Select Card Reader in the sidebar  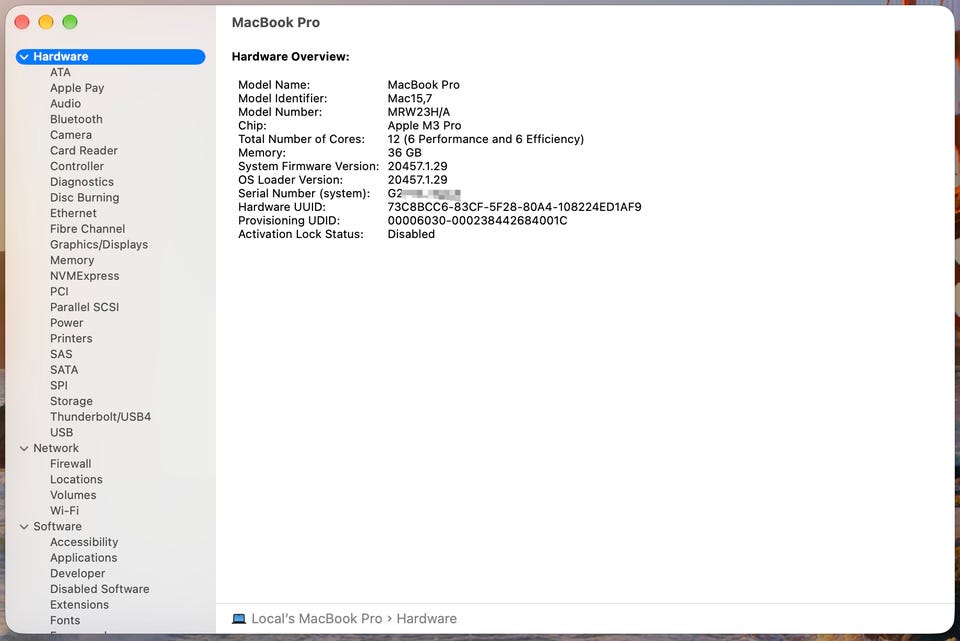pos(84,151)
